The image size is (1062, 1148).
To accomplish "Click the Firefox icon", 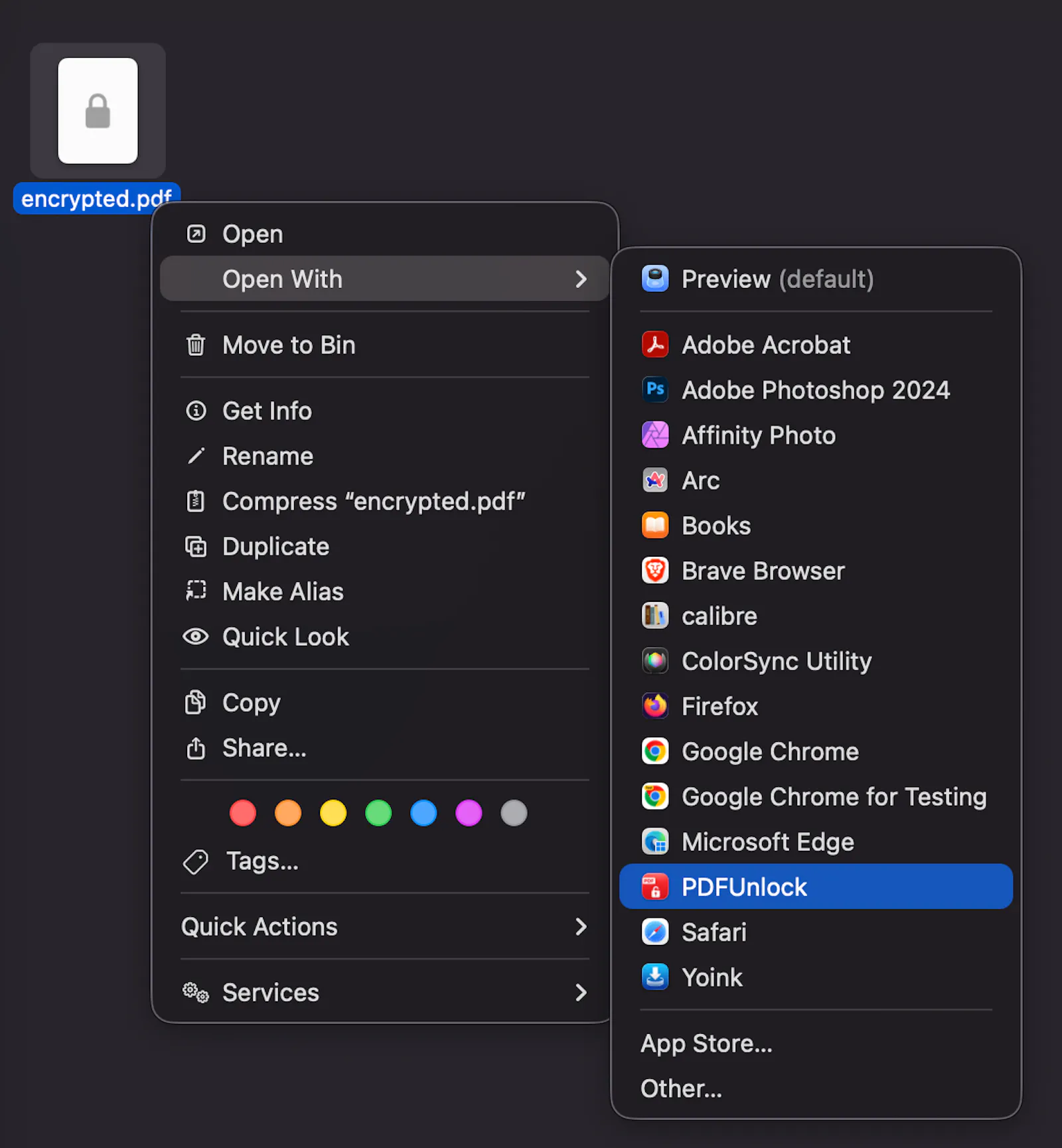I will [655, 705].
